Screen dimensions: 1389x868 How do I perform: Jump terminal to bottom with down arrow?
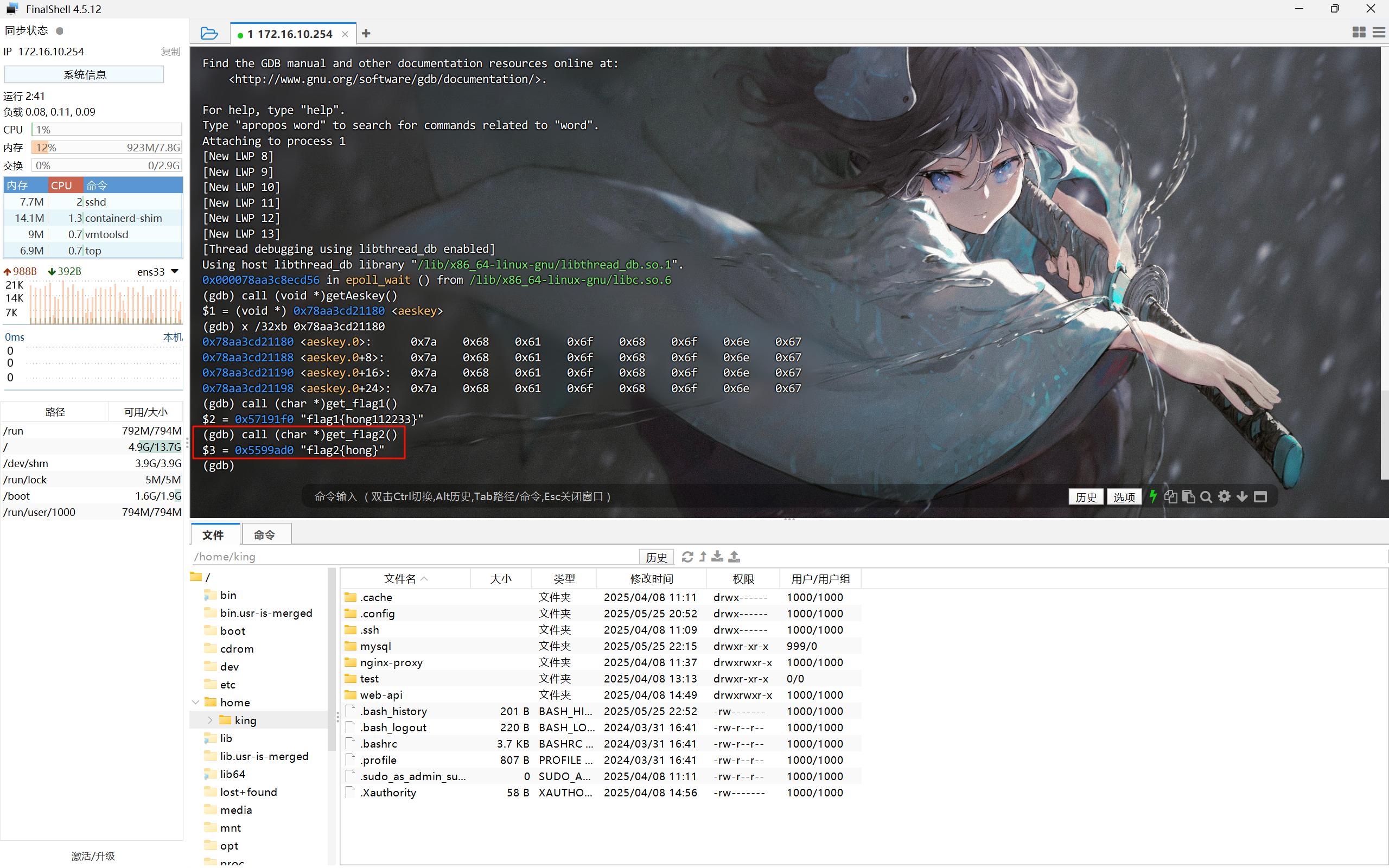pyautogui.click(x=1242, y=496)
